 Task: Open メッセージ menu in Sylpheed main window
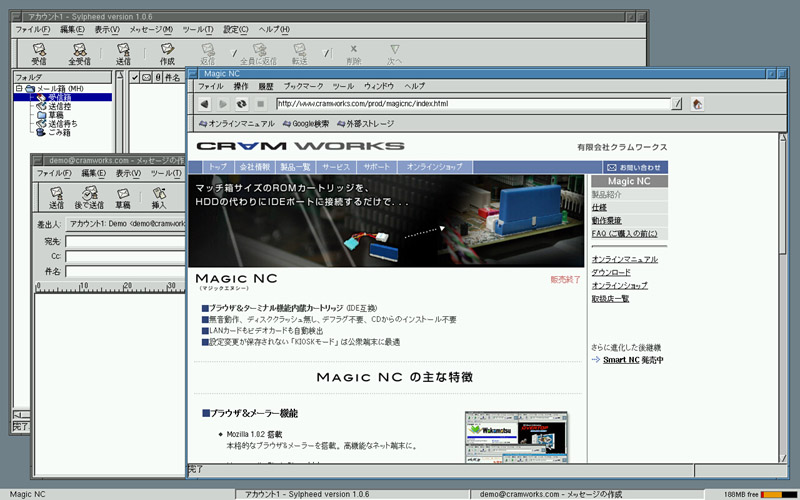click(x=151, y=30)
